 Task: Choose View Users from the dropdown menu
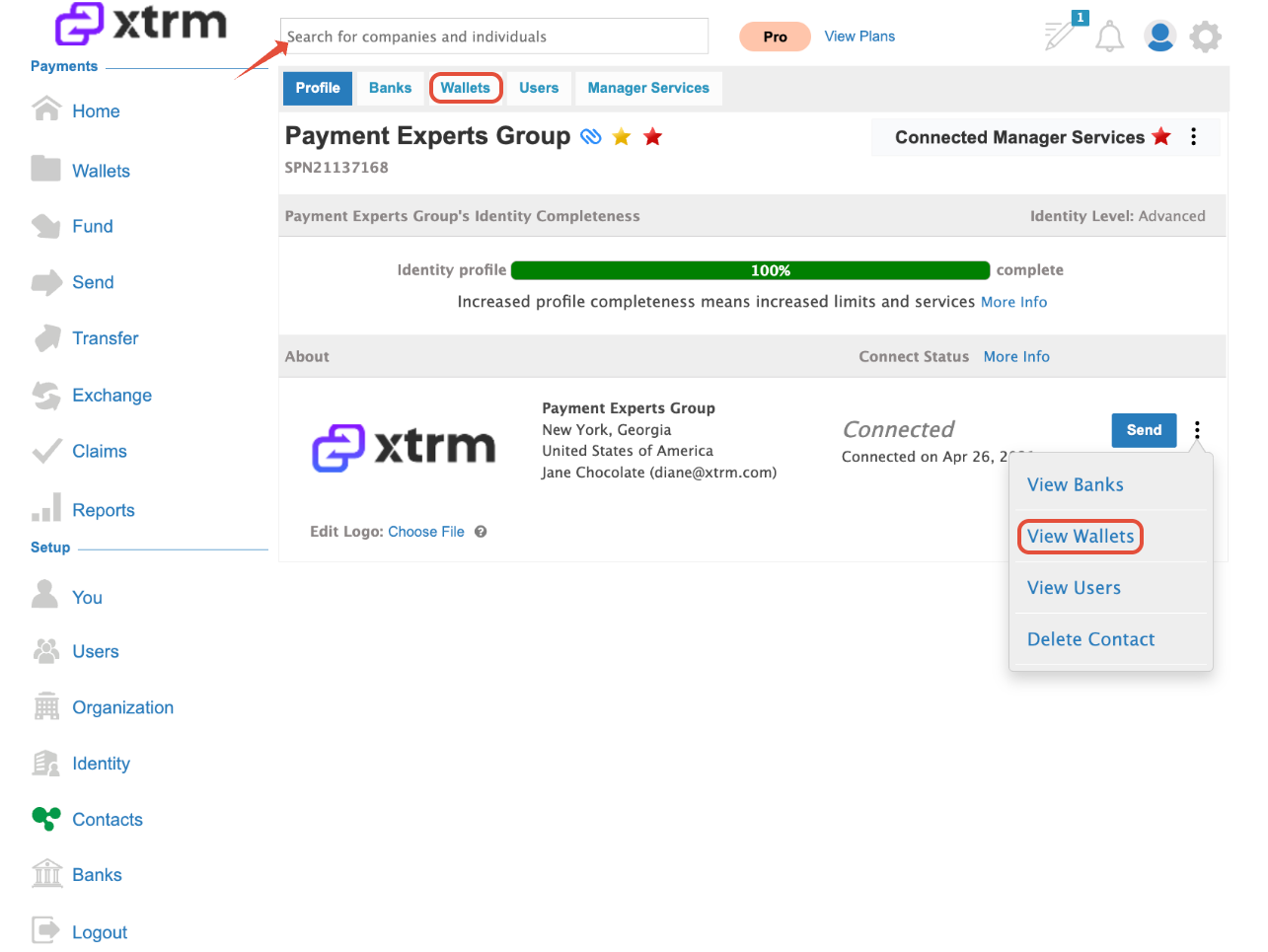point(1074,588)
